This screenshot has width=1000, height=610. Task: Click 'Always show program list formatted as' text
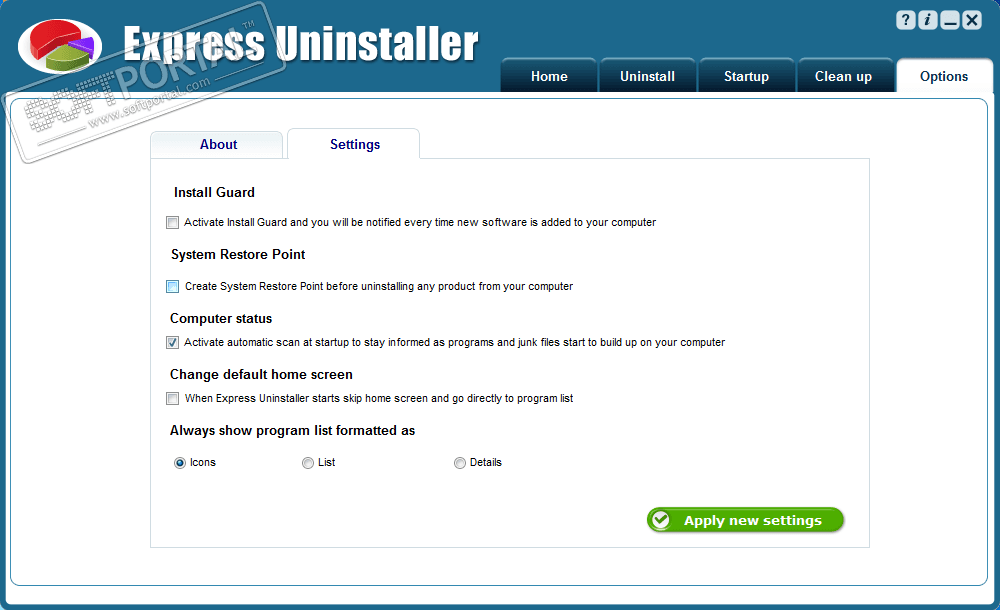(x=292, y=431)
